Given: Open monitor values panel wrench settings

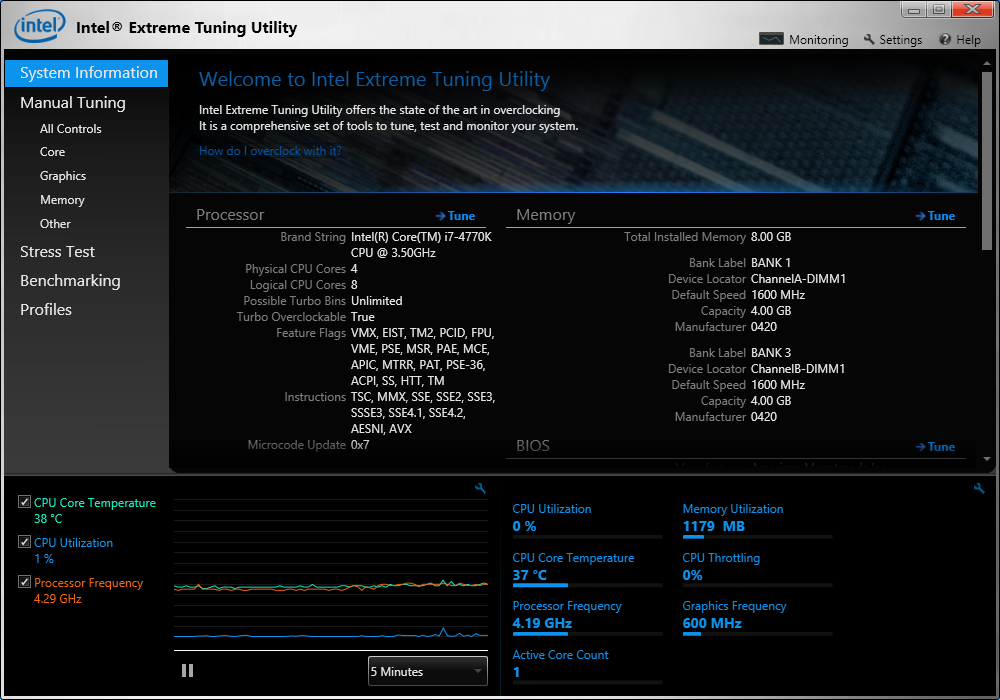Looking at the screenshot, I should pos(979,488).
